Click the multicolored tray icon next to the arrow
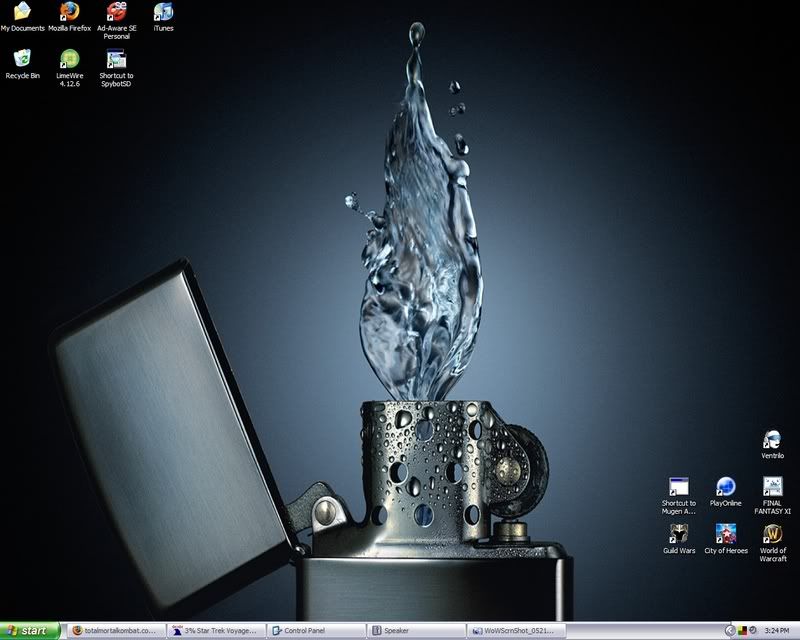Screen dimensions: 800x640 coord(742,631)
